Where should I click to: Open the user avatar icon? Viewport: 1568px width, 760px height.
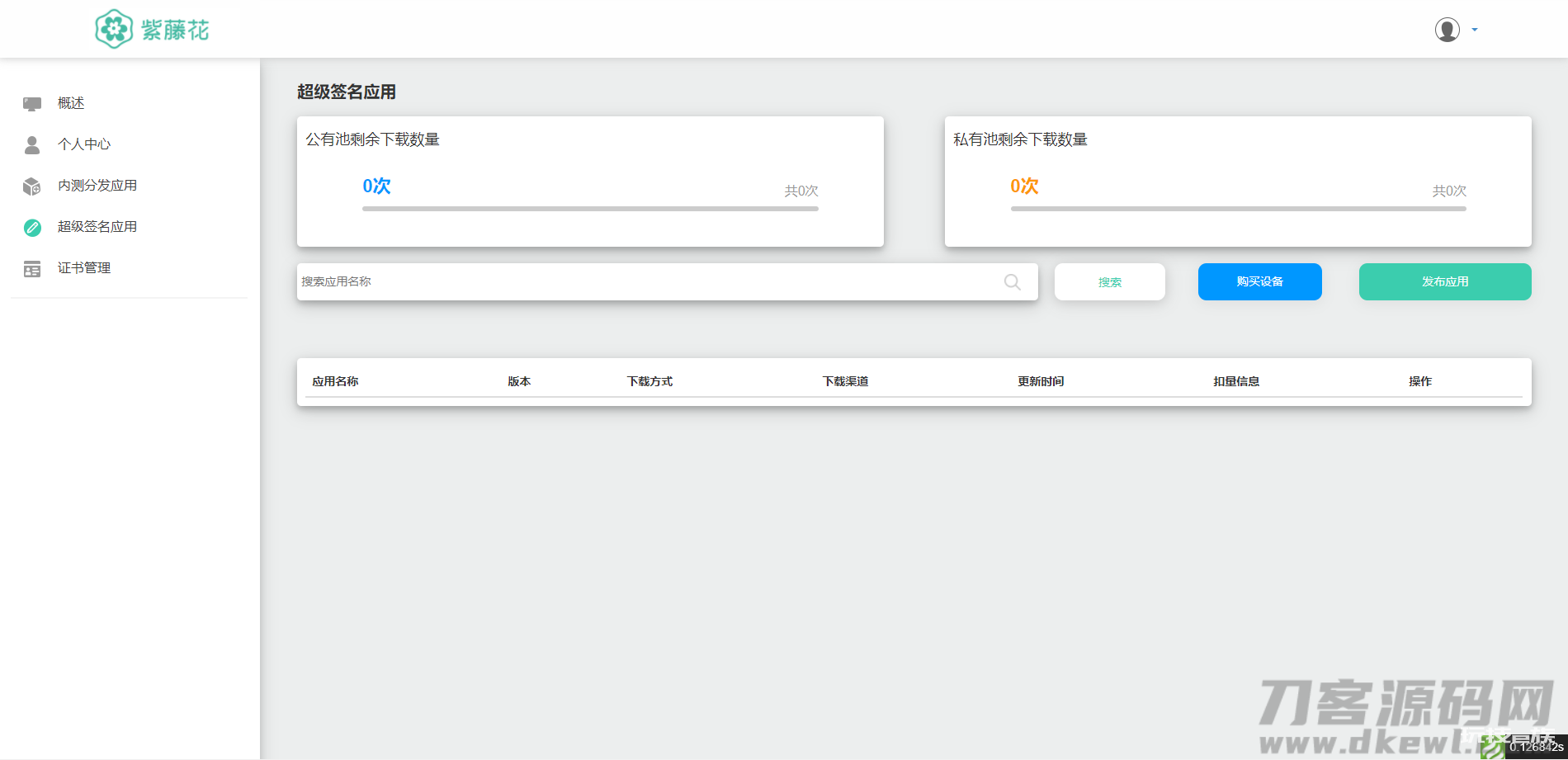point(1447,30)
